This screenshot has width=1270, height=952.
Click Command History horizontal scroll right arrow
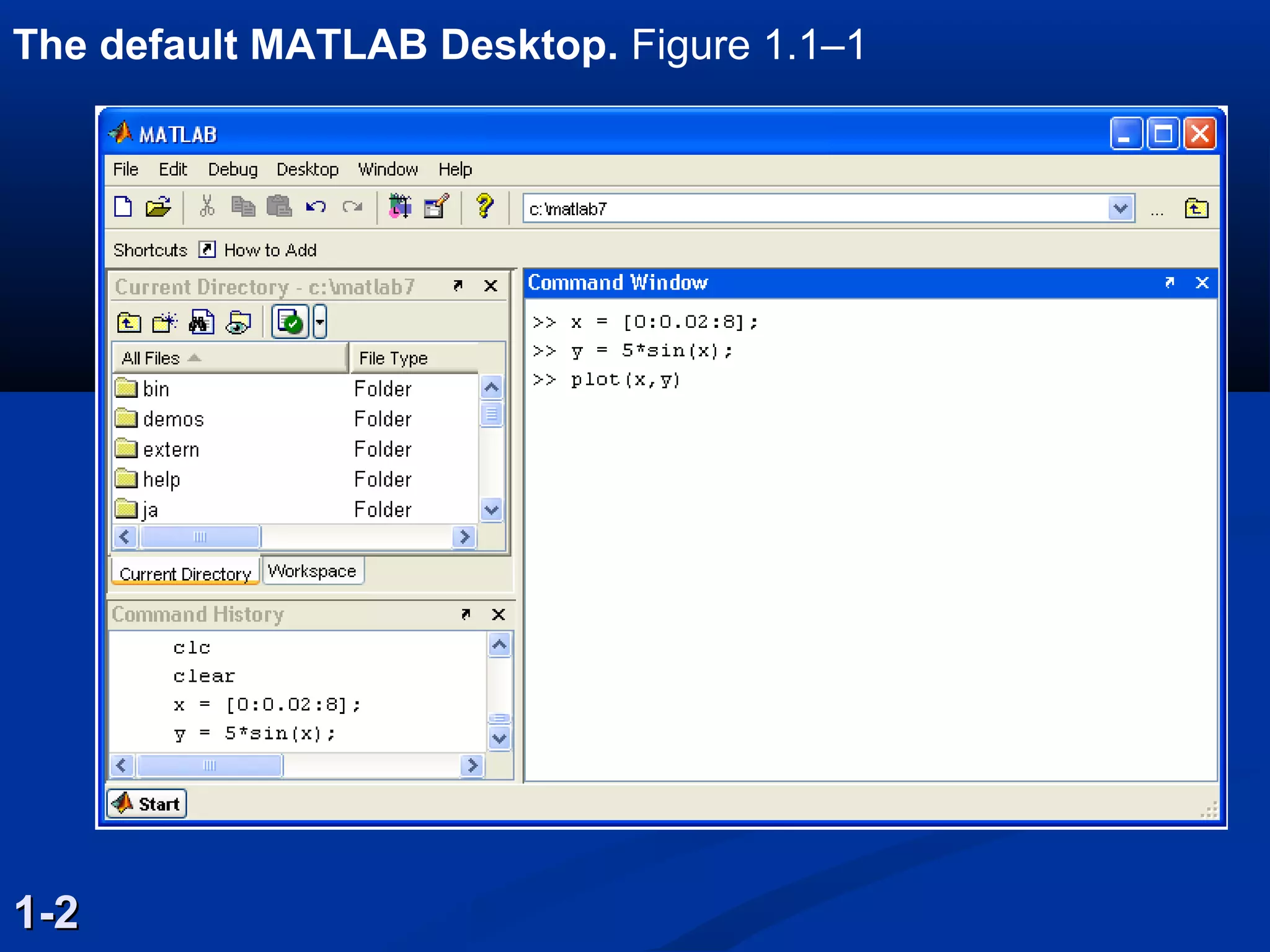tap(473, 765)
